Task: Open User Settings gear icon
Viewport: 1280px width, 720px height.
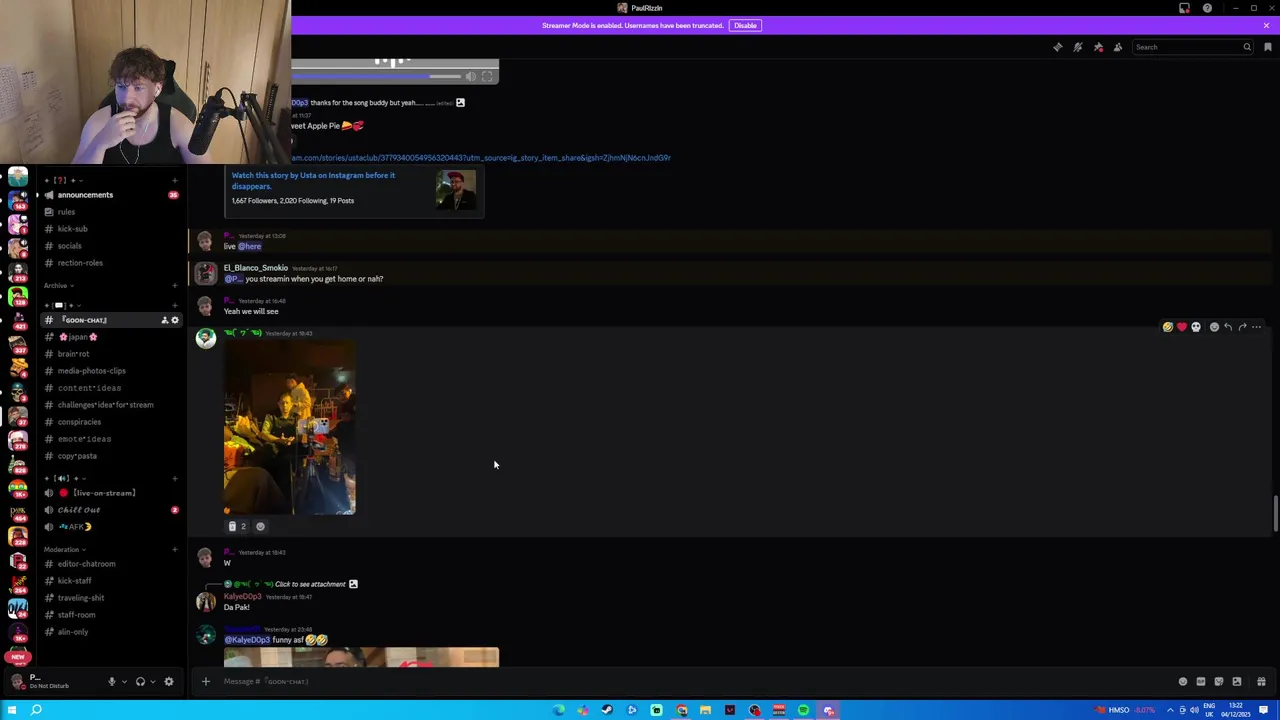Action: pyautogui.click(x=168, y=681)
